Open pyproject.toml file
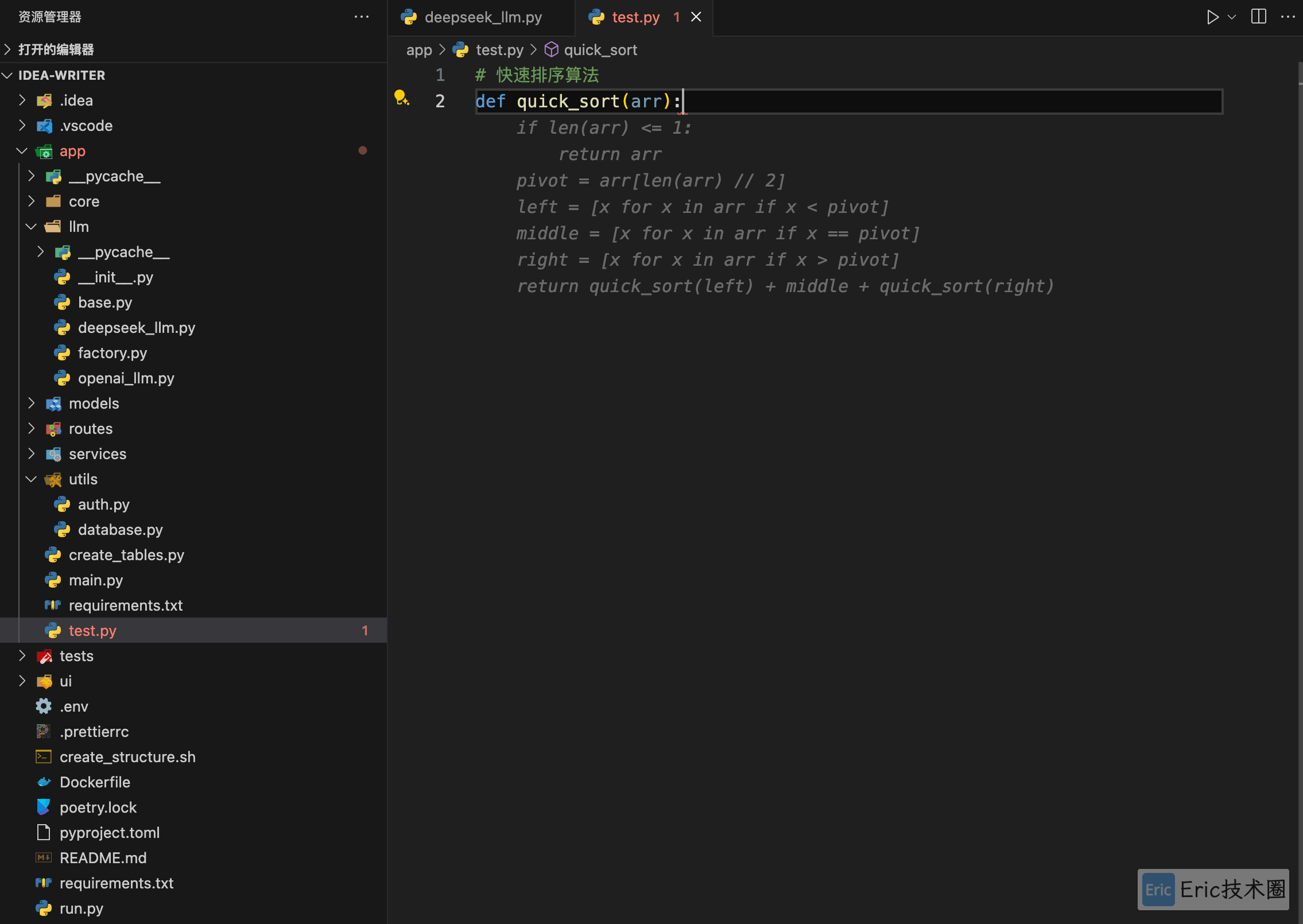 click(193, 833)
